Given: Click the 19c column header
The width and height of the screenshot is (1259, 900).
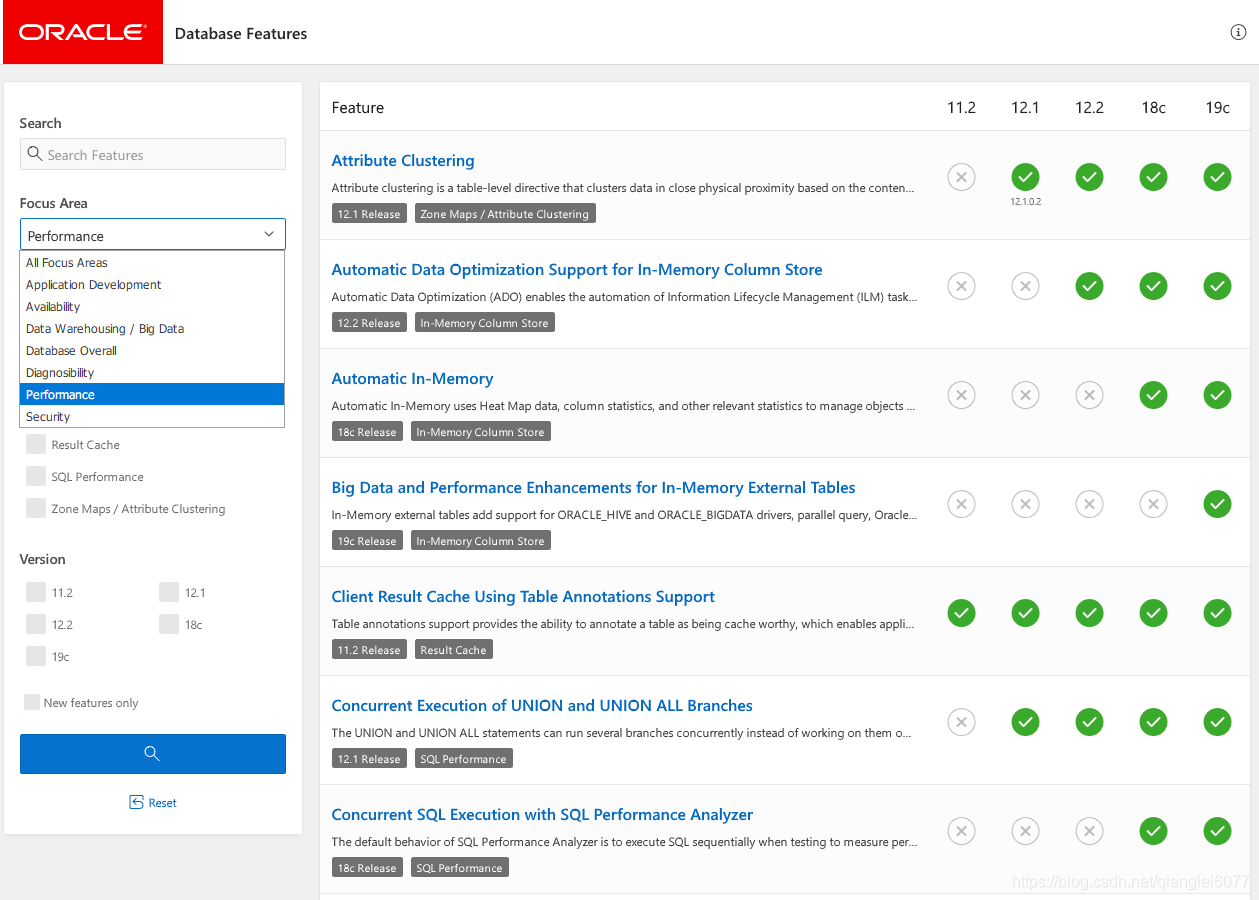Looking at the screenshot, I should click(x=1217, y=107).
